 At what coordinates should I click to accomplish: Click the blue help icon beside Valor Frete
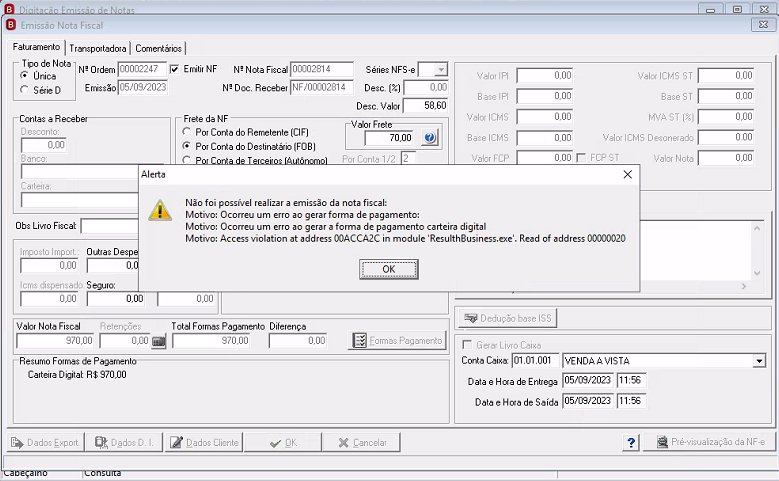click(430, 138)
